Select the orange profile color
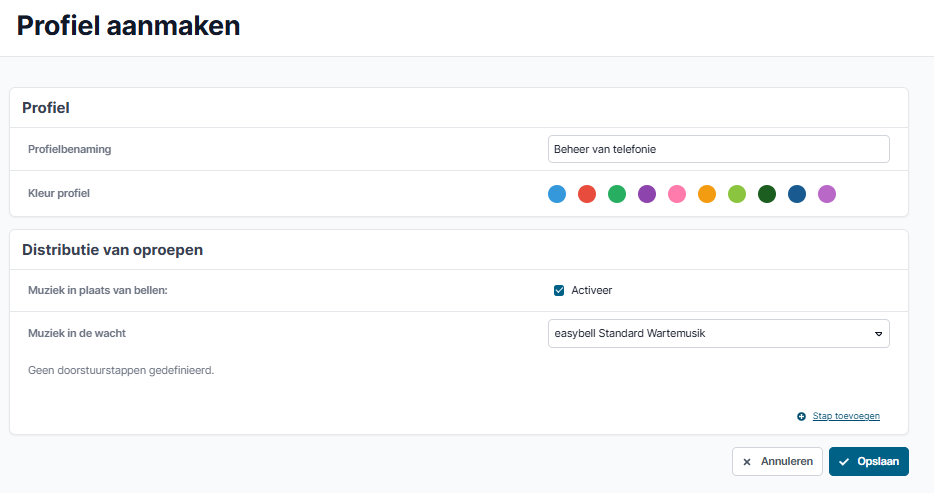This screenshot has height=493, width=934. pos(707,194)
